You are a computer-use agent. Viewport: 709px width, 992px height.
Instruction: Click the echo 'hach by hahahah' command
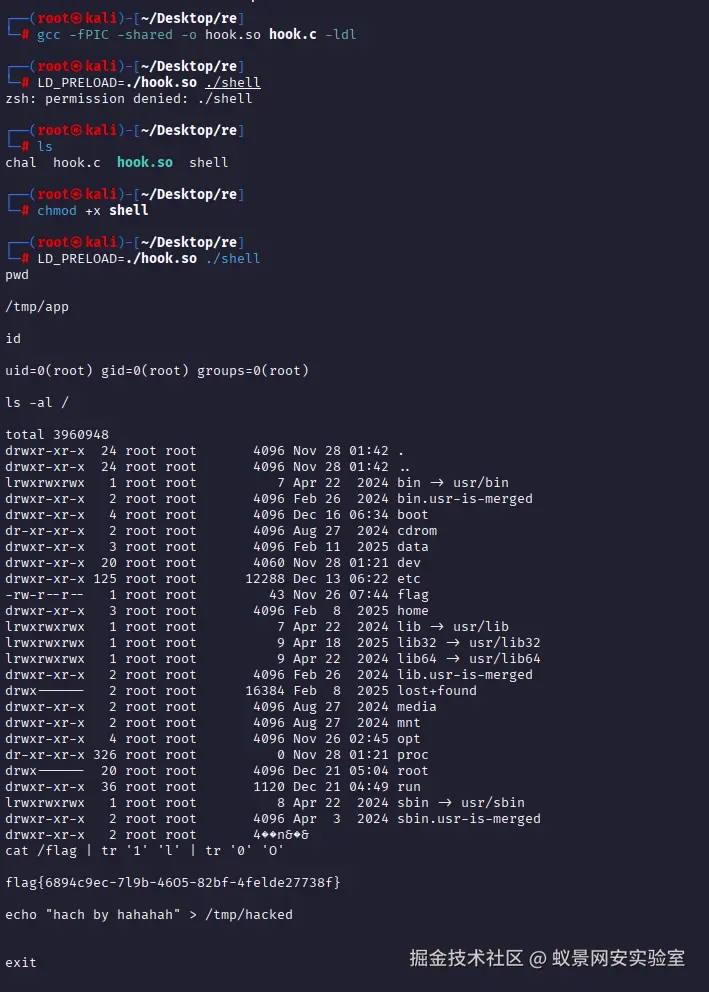click(x=148, y=914)
